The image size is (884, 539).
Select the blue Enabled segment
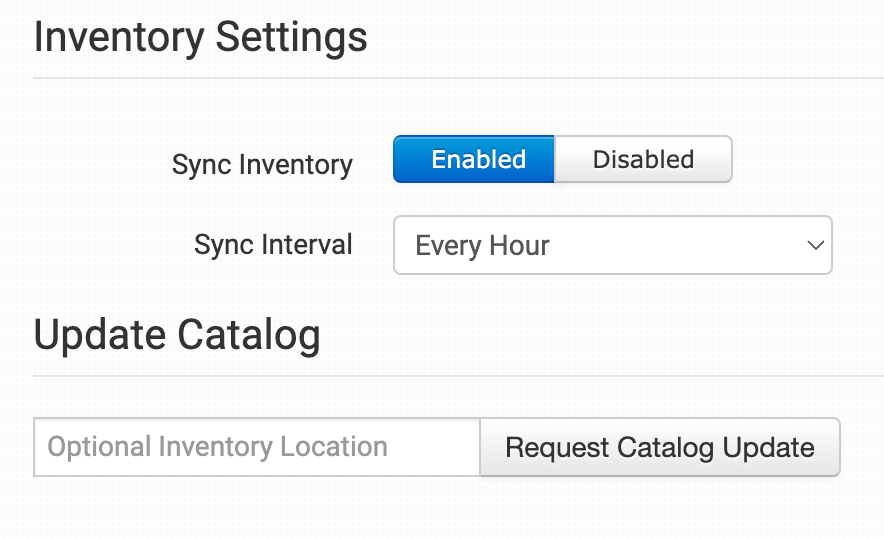click(x=474, y=160)
